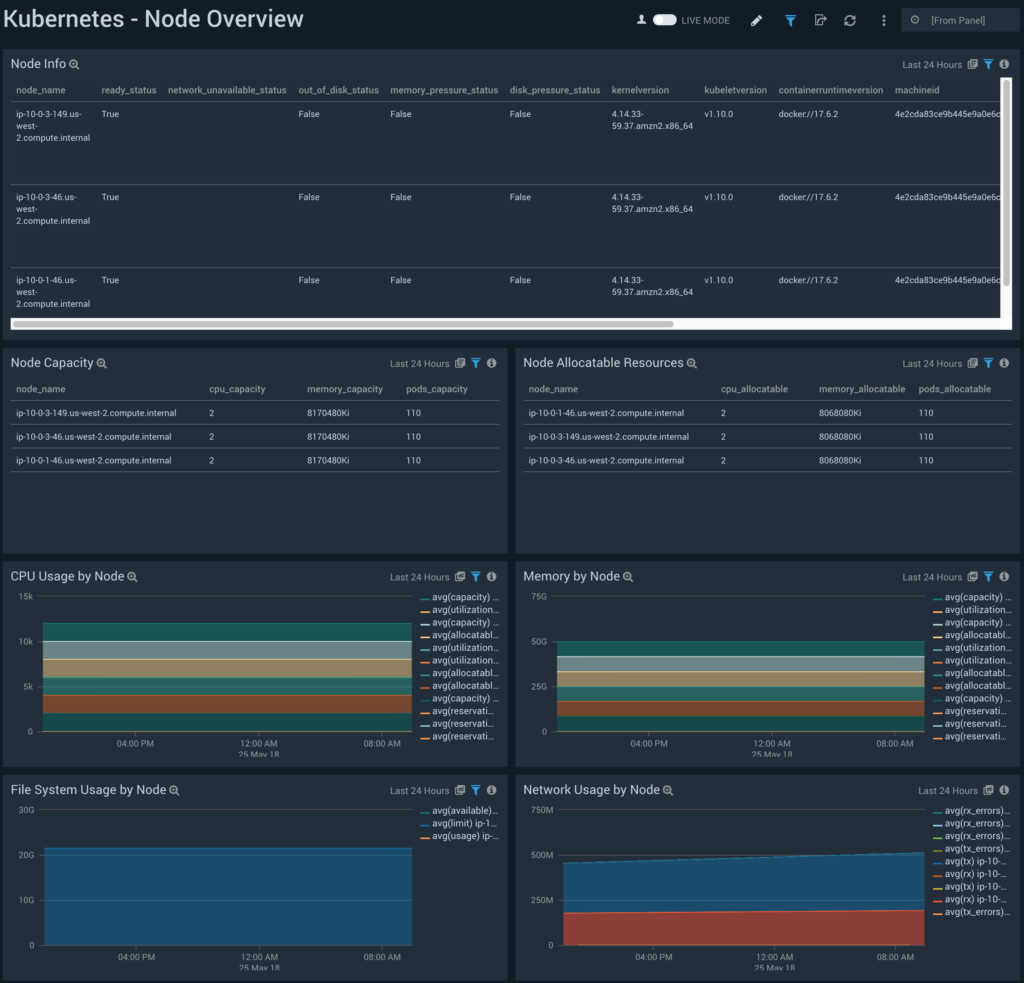Show Memory by Node info icon
This screenshot has height=983, width=1024.
tap(1004, 577)
